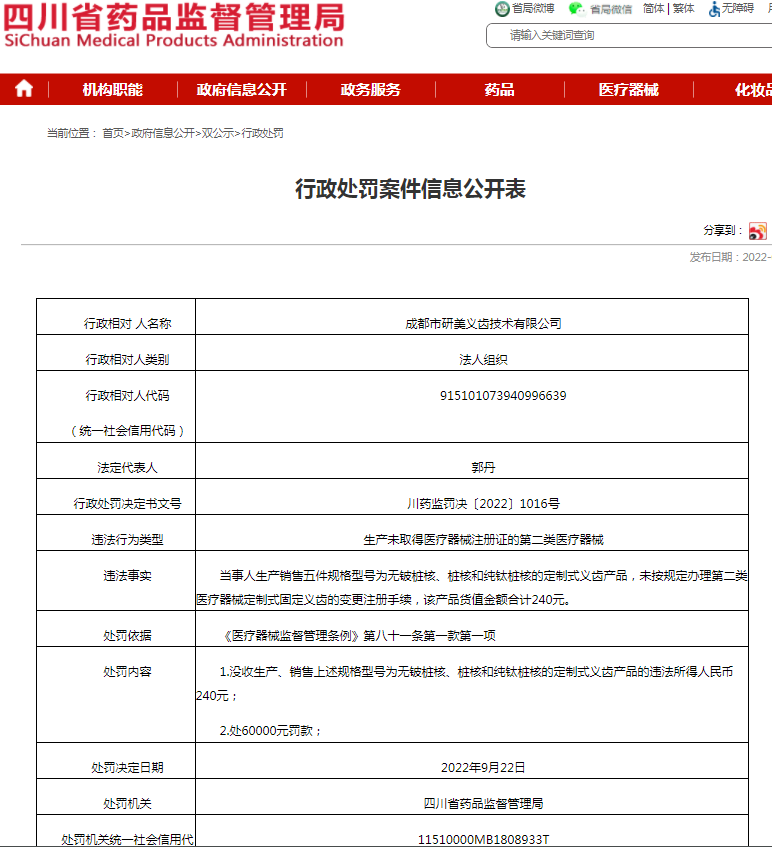This screenshot has width=772, height=847.
Task: Open the 省局微信 link text
Action: (611, 9)
